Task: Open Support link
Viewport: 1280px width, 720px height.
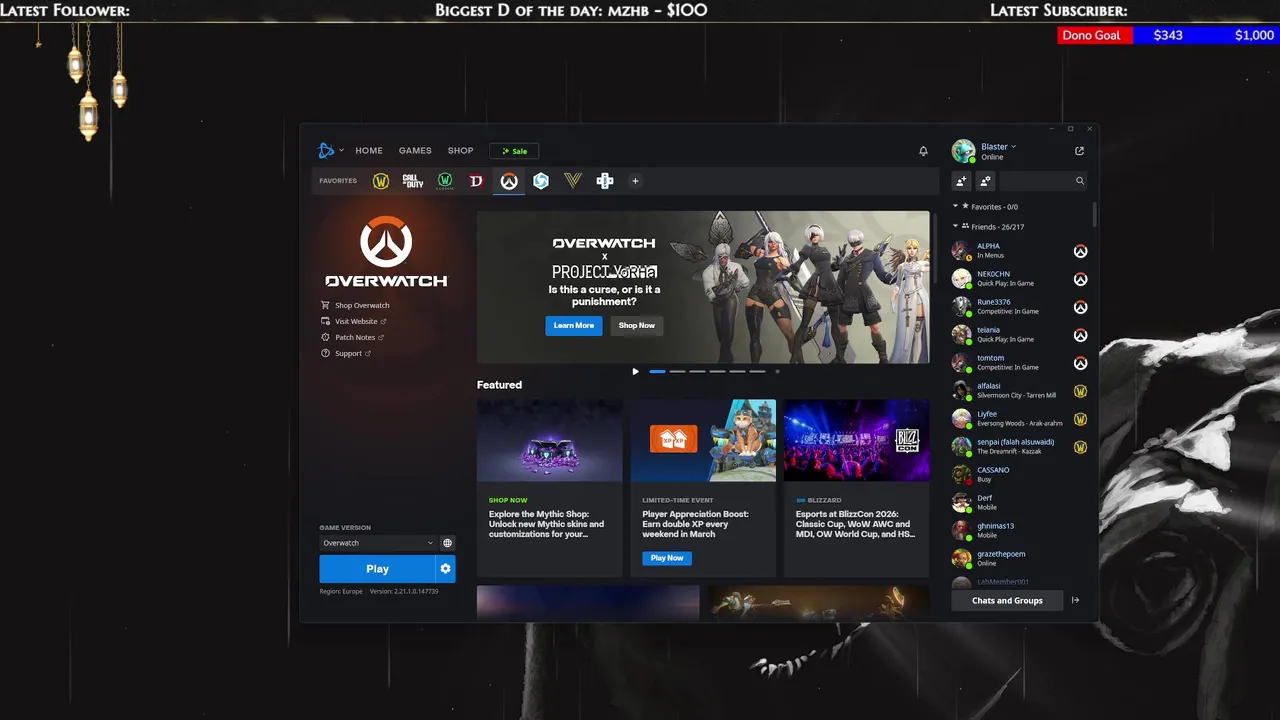Action: [346, 353]
